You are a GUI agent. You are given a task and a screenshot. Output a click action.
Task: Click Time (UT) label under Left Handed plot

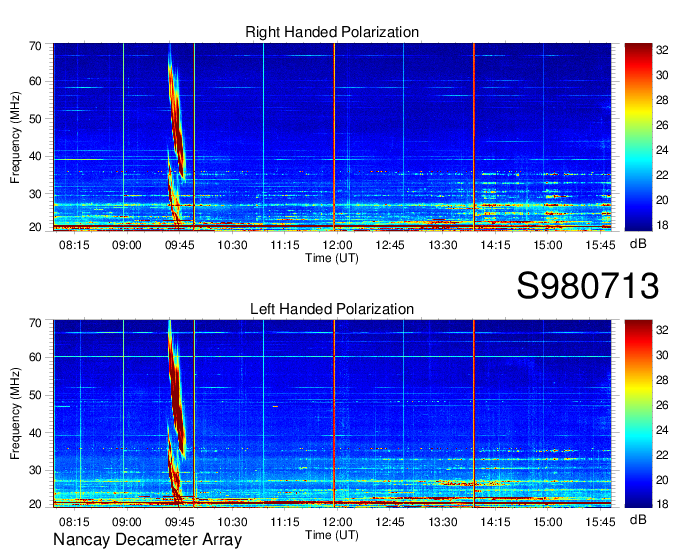pos(332,535)
